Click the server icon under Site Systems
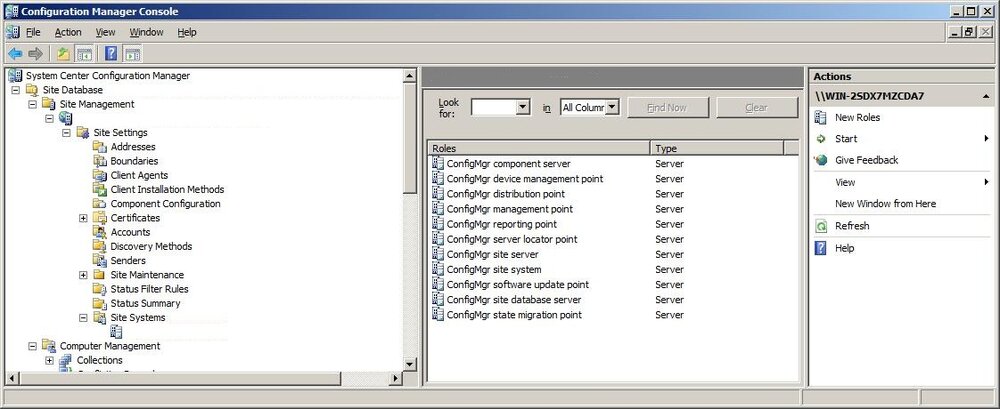The height and width of the screenshot is (409, 1000). pos(116,331)
